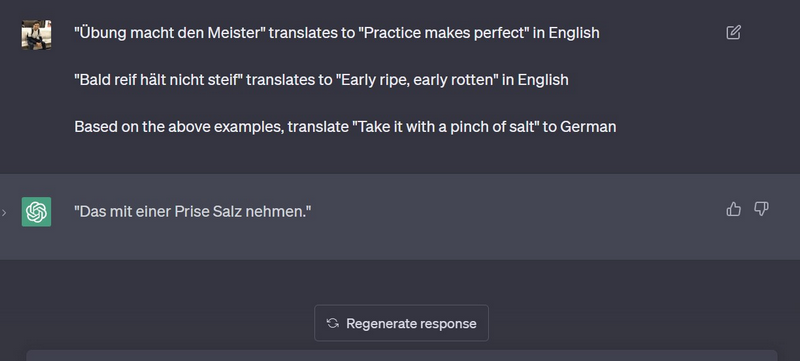Focus the message input box at bottom
Image resolution: width=800 pixels, height=361 pixels.
pos(402,355)
